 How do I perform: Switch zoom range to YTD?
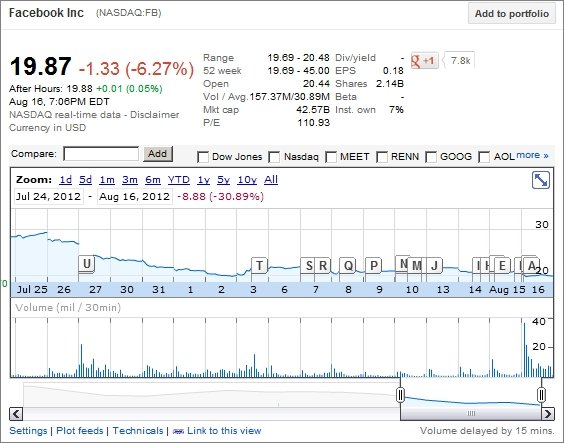179,179
